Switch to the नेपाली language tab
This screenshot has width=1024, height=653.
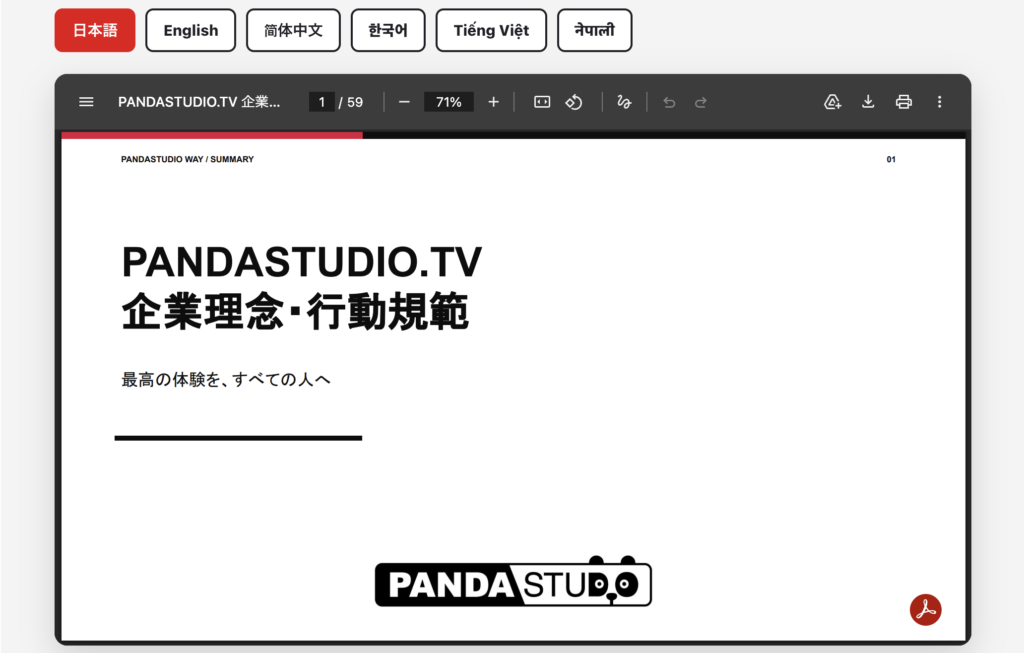point(594,30)
